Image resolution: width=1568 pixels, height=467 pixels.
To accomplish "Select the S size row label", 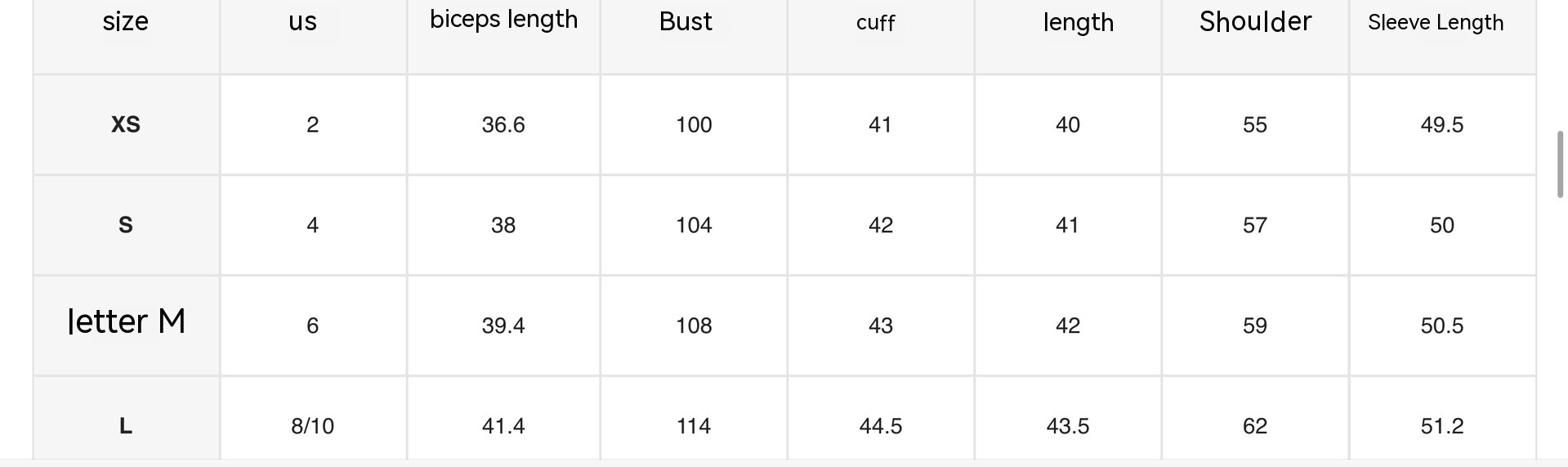I will (126, 225).
